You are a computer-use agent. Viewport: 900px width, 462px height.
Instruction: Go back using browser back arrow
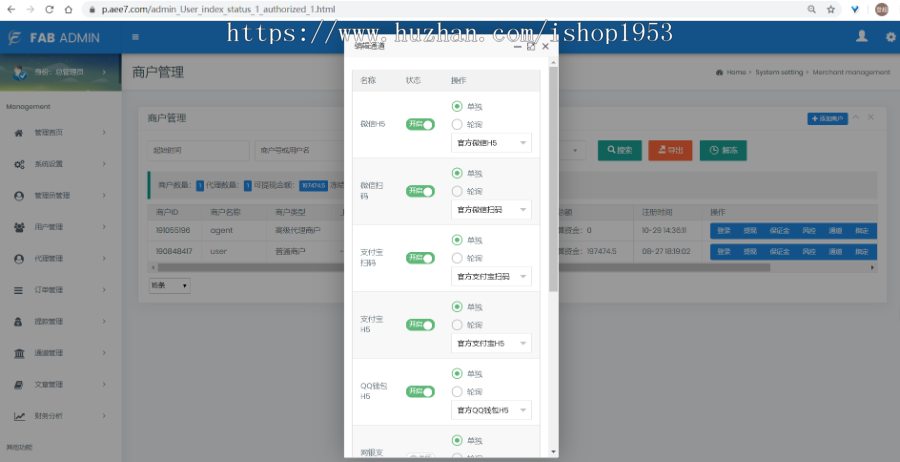(11, 9)
